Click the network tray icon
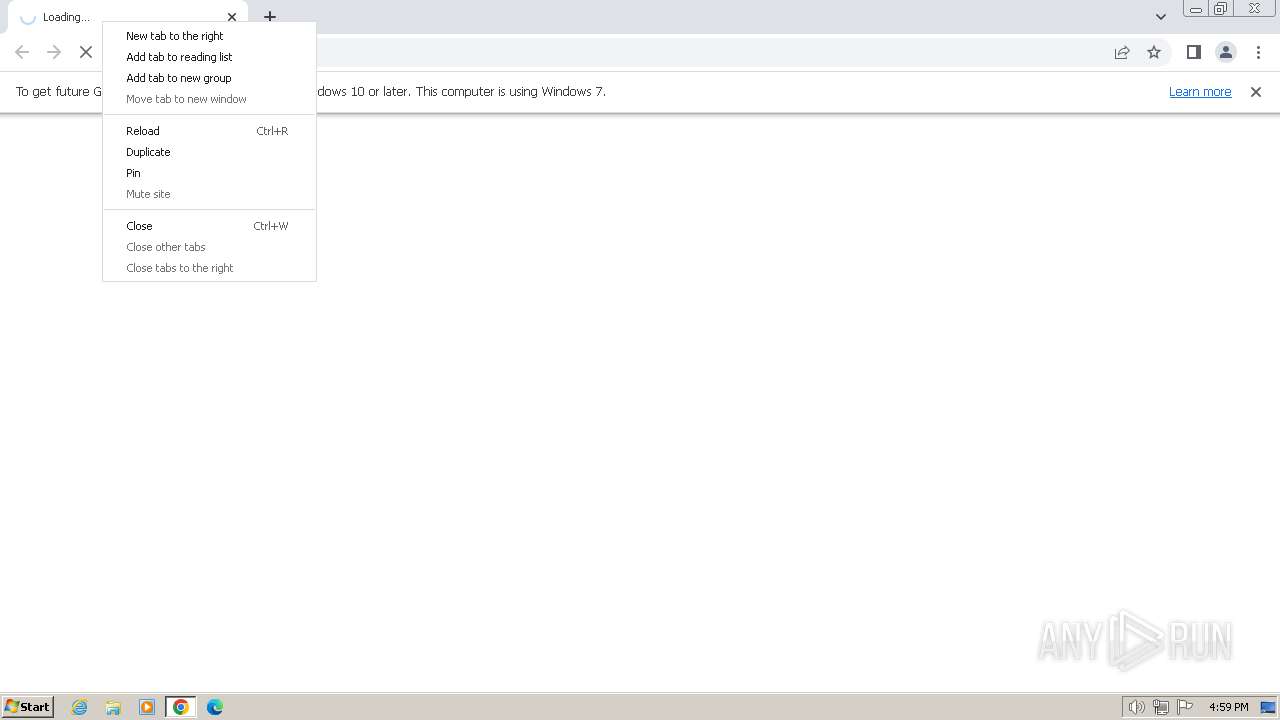 tap(1161, 707)
